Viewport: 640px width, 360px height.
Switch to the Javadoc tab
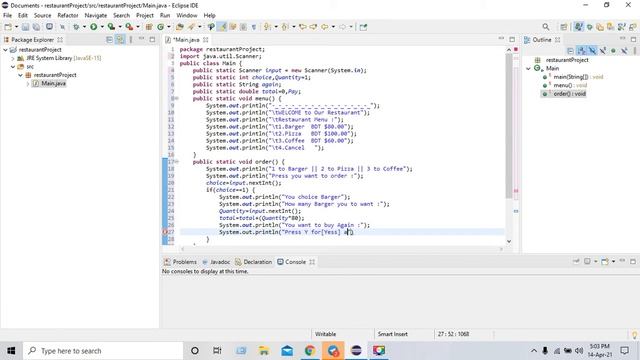click(x=216, y=262)
